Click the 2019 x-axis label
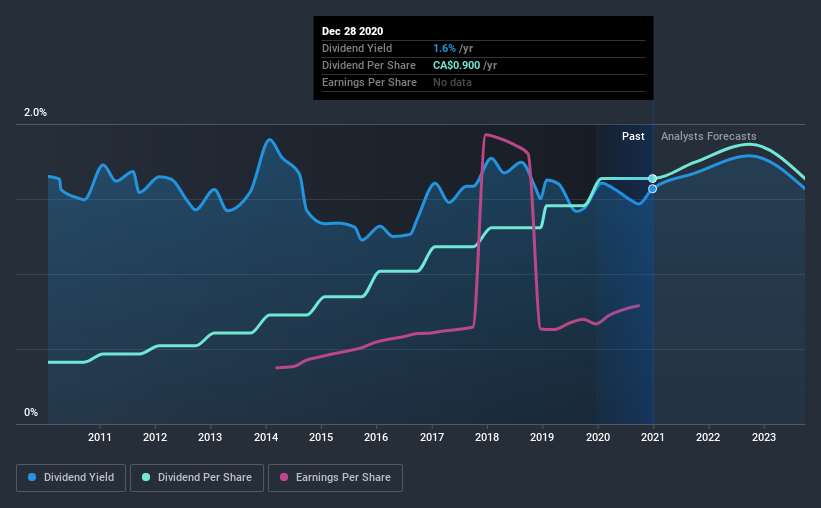The width and height of the screenshot is (821, 508). coord(542,437)
